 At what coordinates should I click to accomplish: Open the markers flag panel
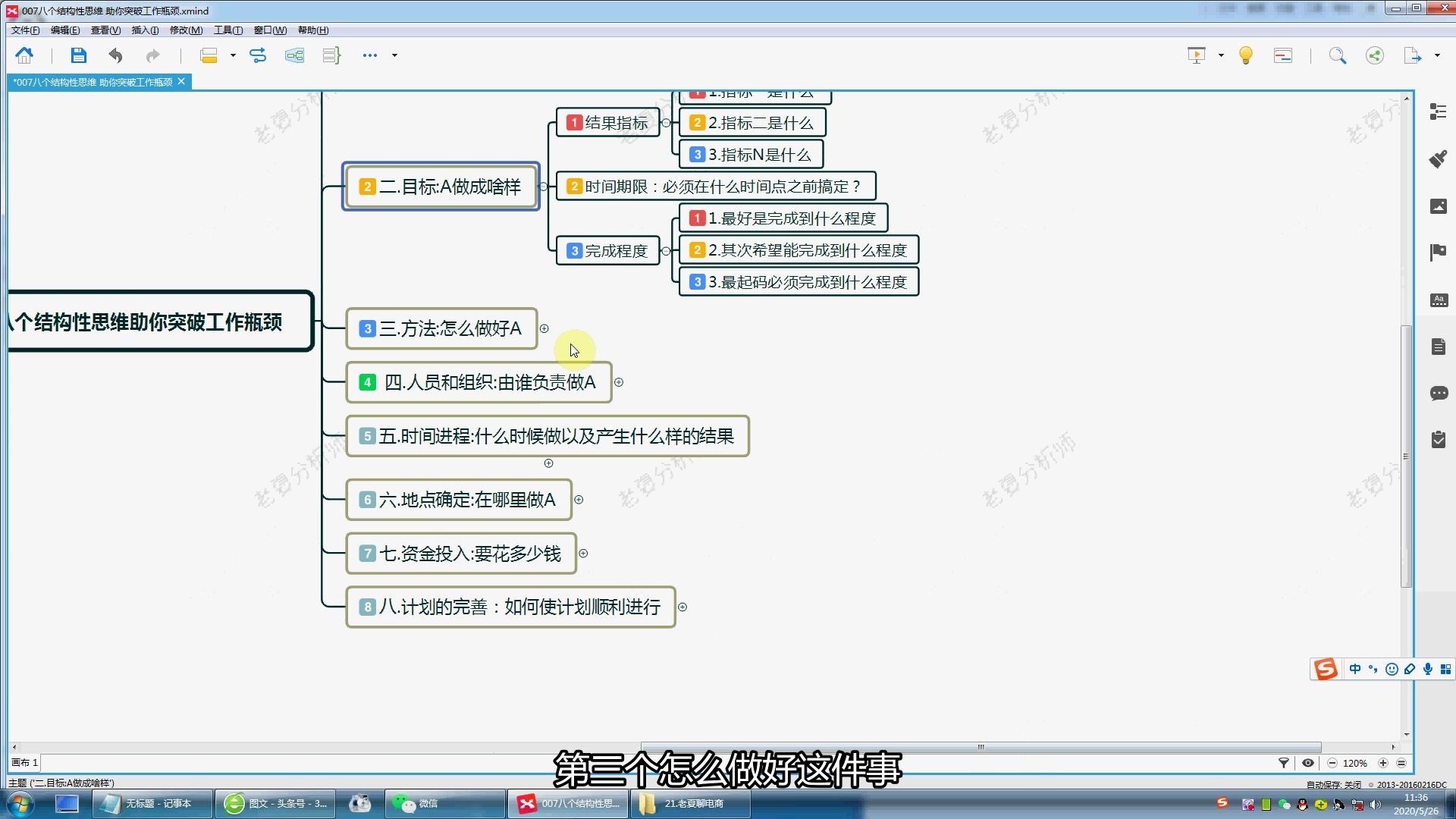(x=1438, y=253)
